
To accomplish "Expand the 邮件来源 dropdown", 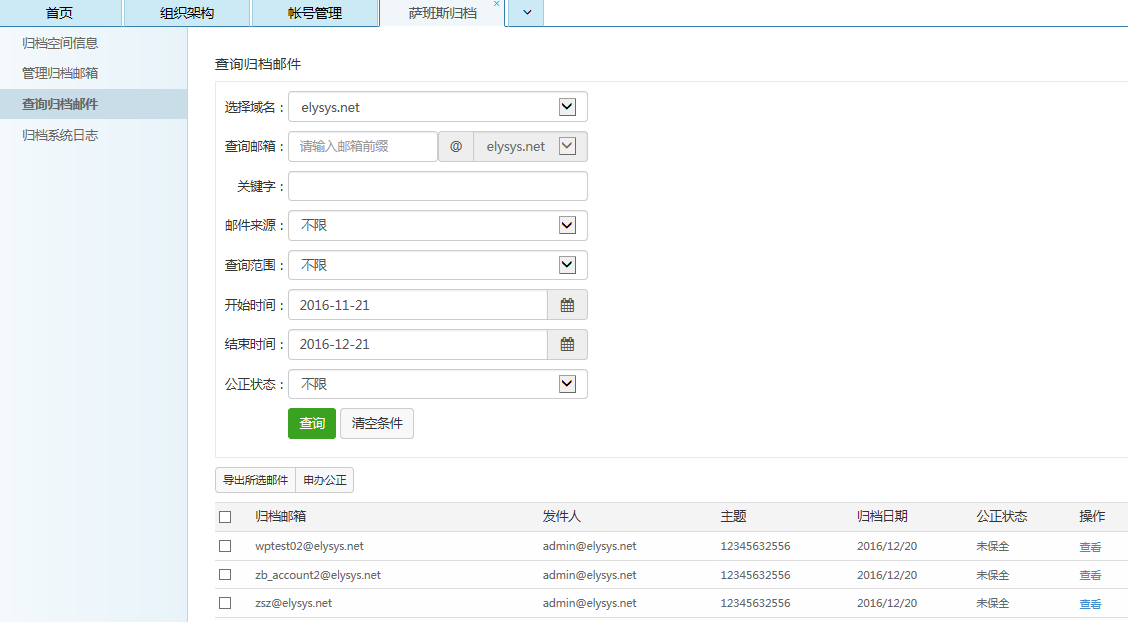I will point(567,226).
